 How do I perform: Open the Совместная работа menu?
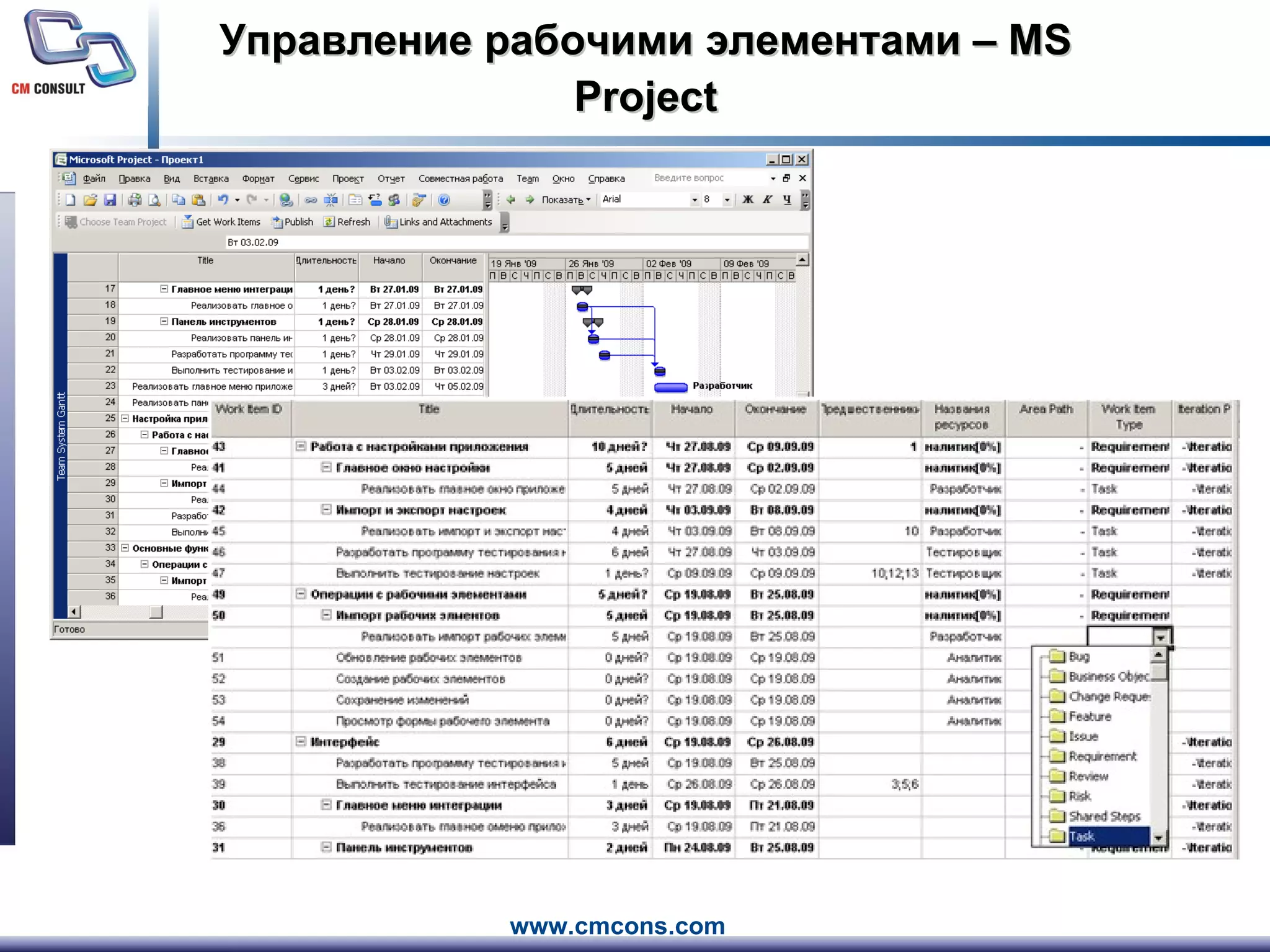coord(461,178)
